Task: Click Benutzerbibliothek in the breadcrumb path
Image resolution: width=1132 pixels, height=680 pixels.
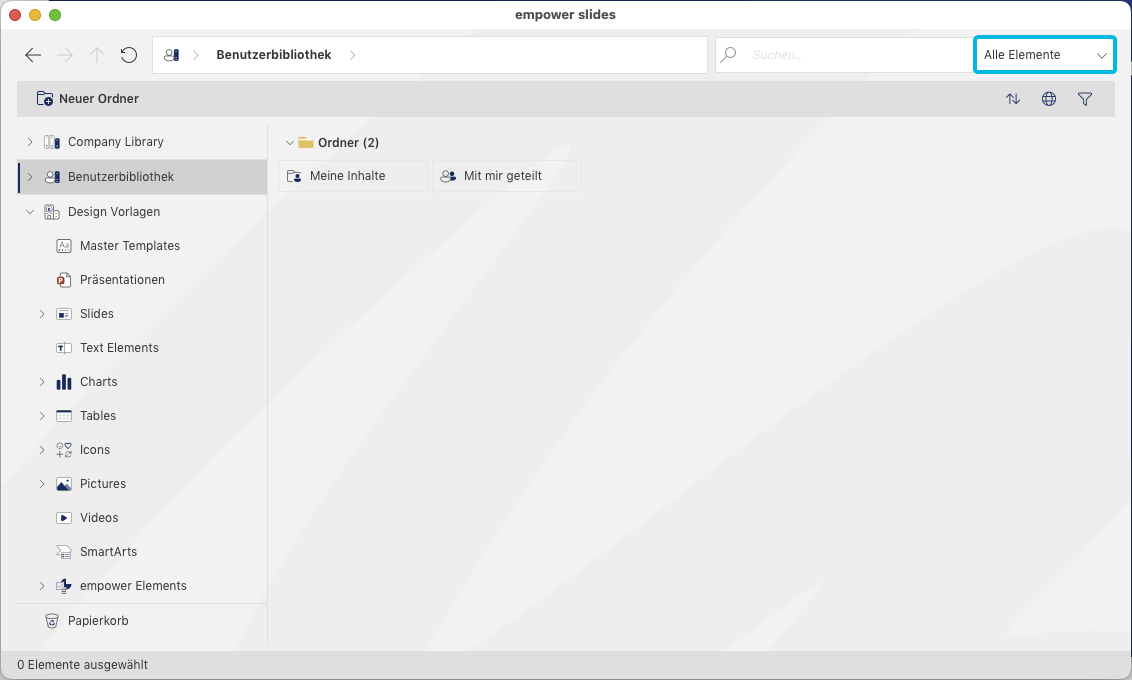Action: (274, 55)
